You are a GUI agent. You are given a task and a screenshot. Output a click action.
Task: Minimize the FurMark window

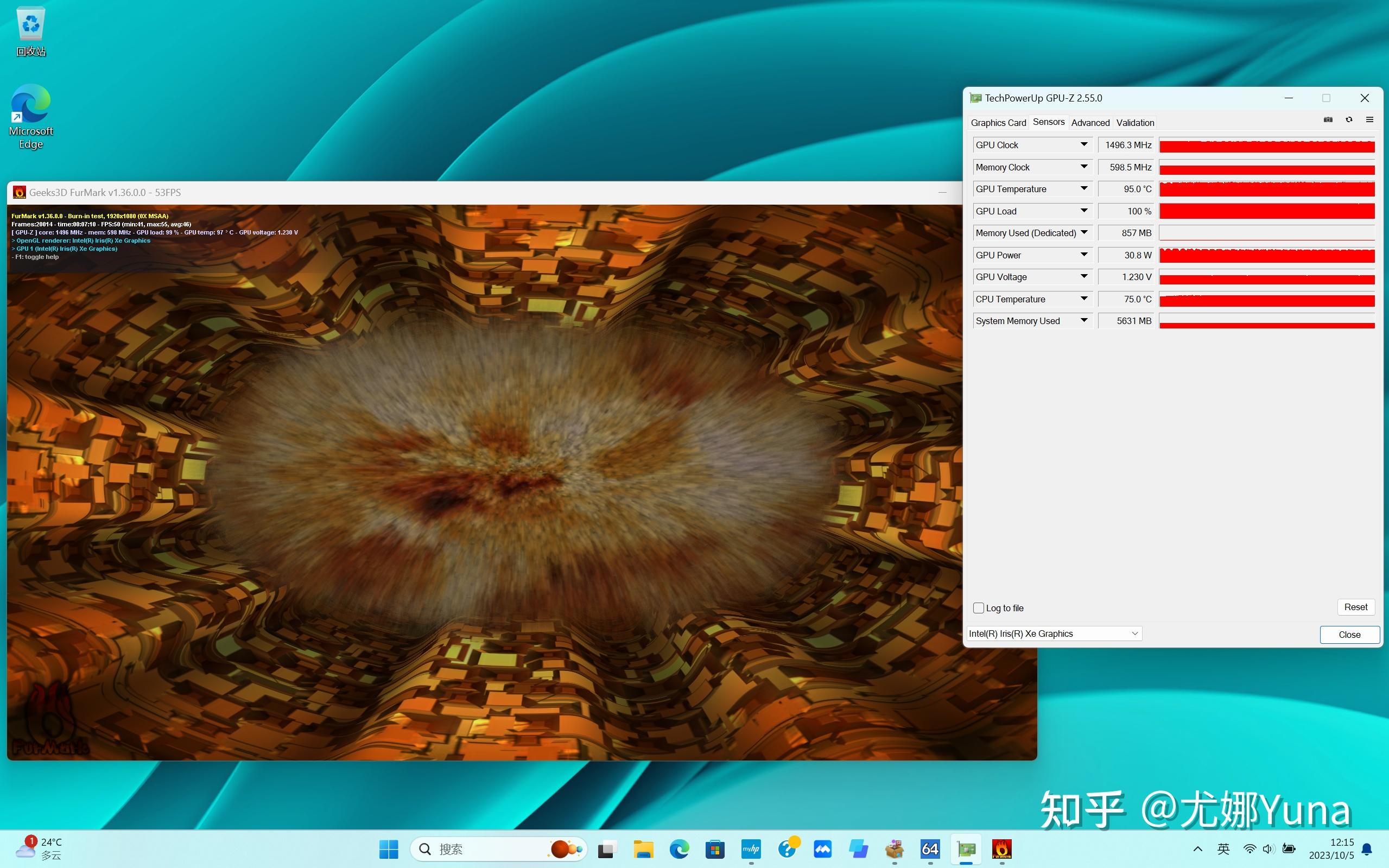[942, 192]
